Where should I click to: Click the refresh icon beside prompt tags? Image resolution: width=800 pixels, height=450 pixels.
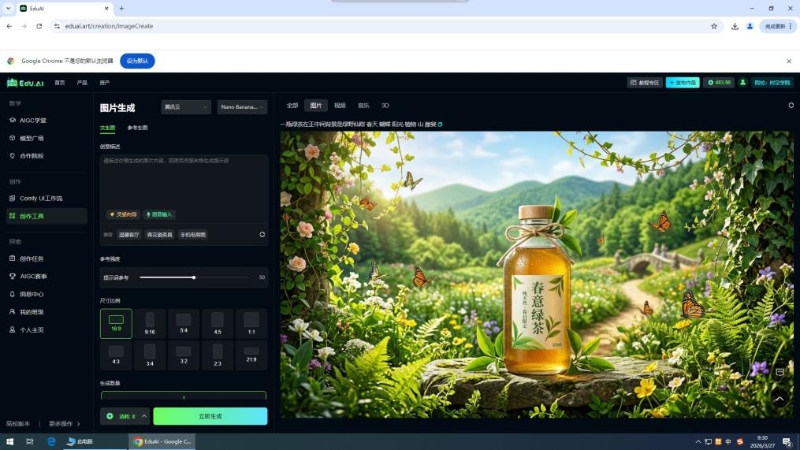(262, 234)
